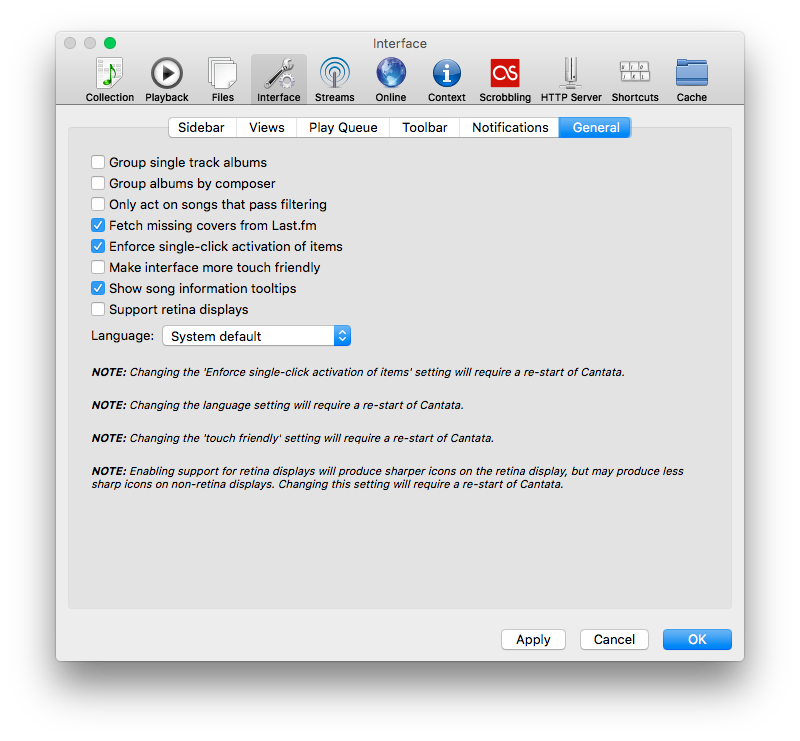This screenshot has height=741, width=800.
Task: Open the Shortcuts keyboard icon
Action: coord(635,79)
